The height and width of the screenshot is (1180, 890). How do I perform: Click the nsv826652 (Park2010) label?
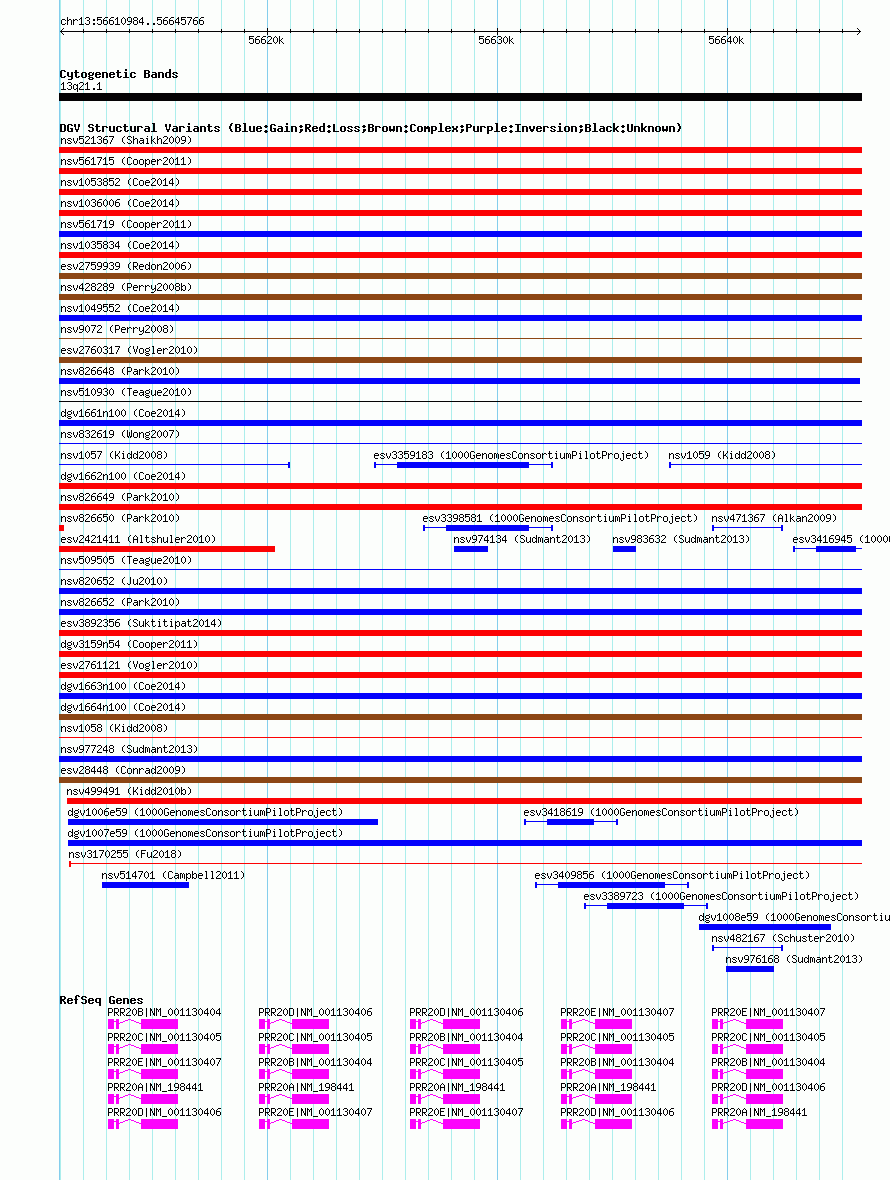tap(120, 603)
